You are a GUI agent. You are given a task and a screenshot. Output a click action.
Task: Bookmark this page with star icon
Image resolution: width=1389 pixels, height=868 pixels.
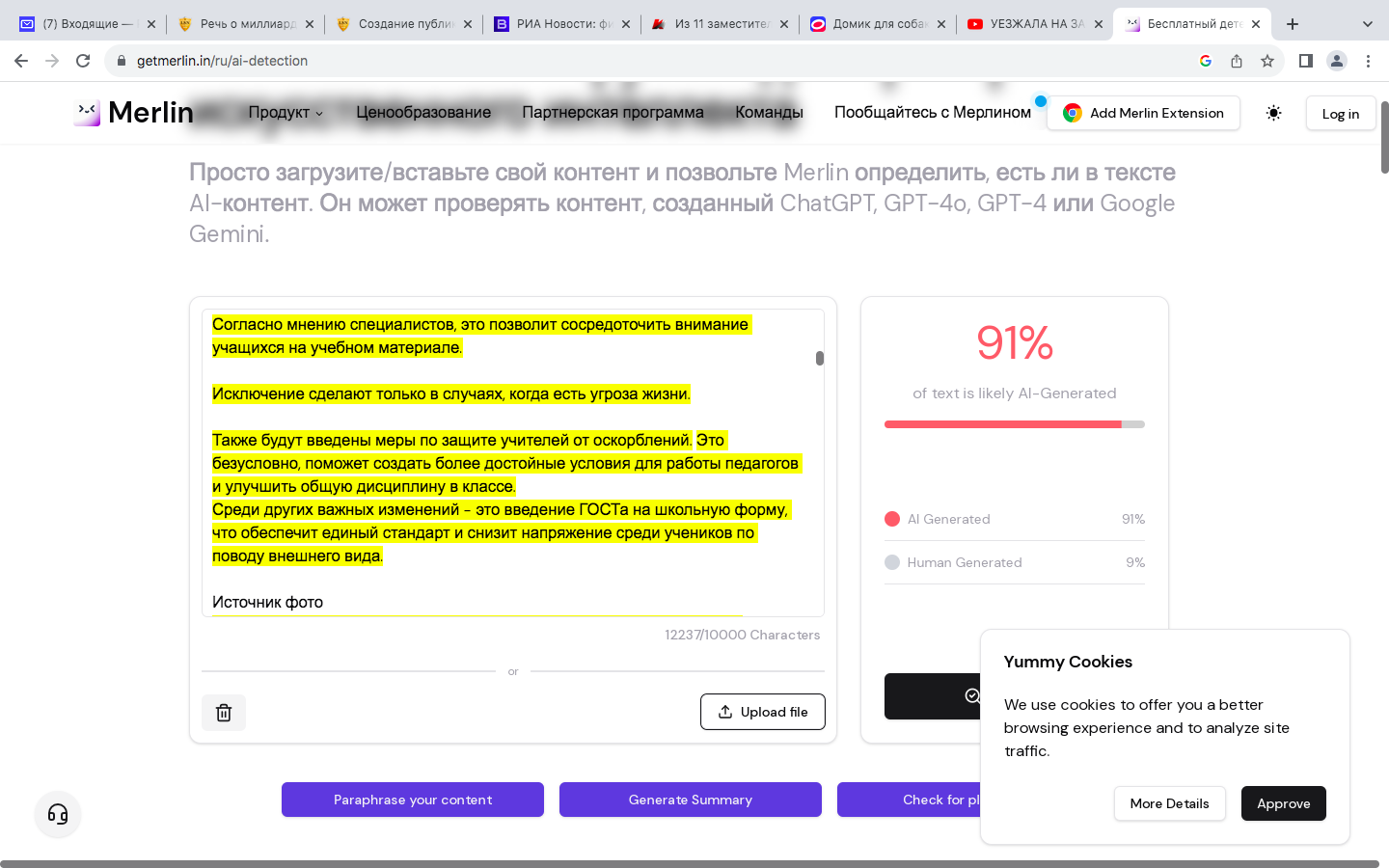(1267, 61)
